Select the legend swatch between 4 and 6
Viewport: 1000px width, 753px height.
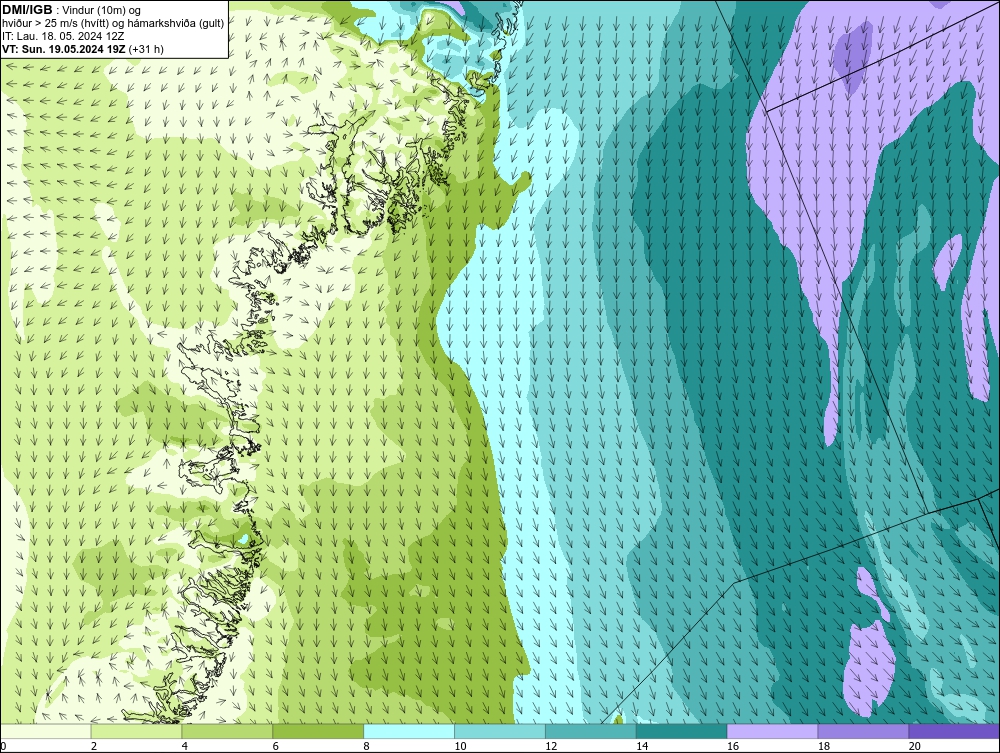click(x=227, y=731)
